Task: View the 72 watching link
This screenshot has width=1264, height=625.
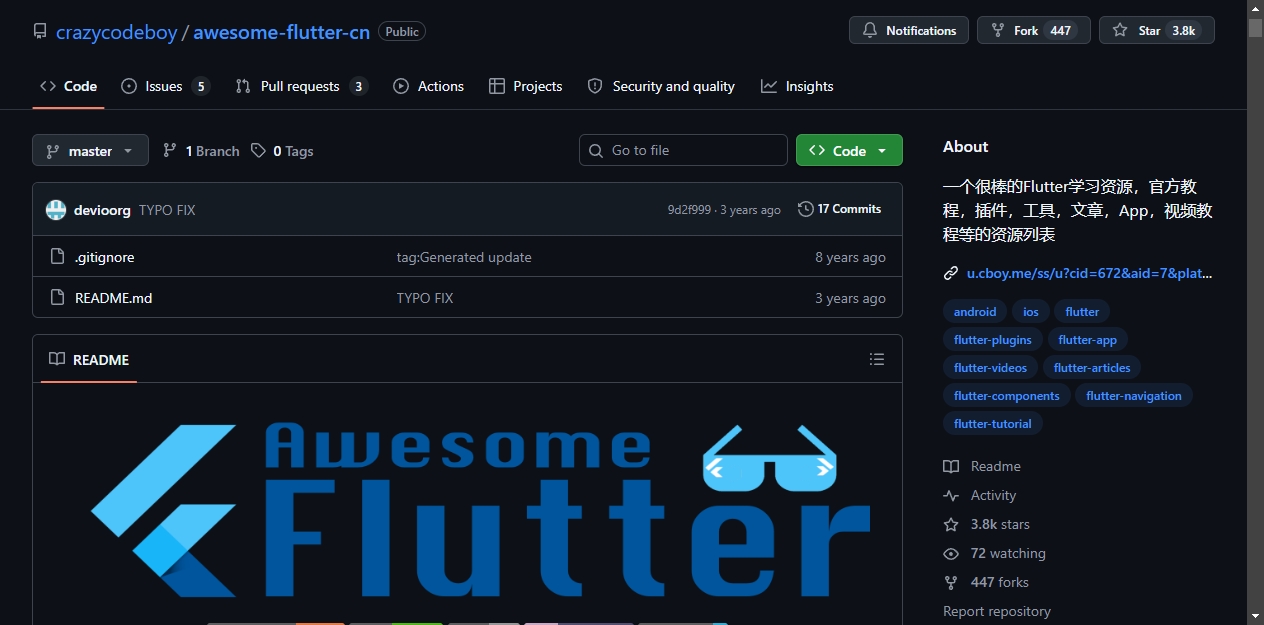Action: 994,553
